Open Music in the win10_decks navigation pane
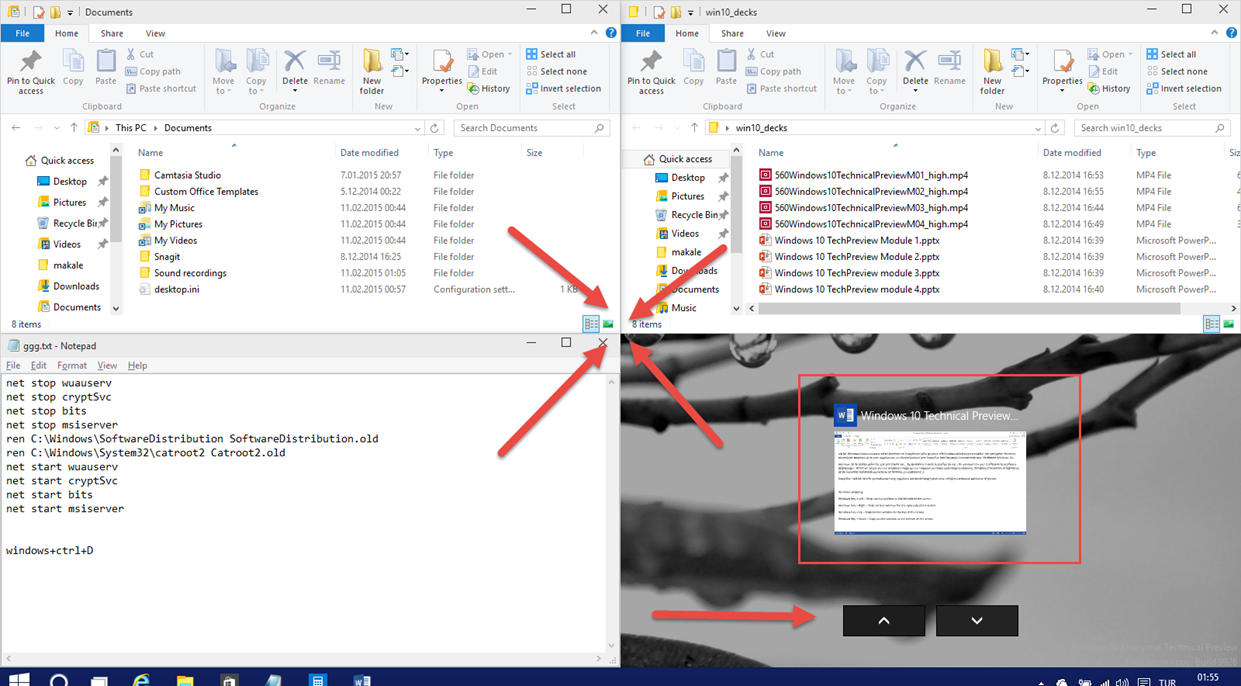This screenshot has width=1241, height=686. coord(684,308)
